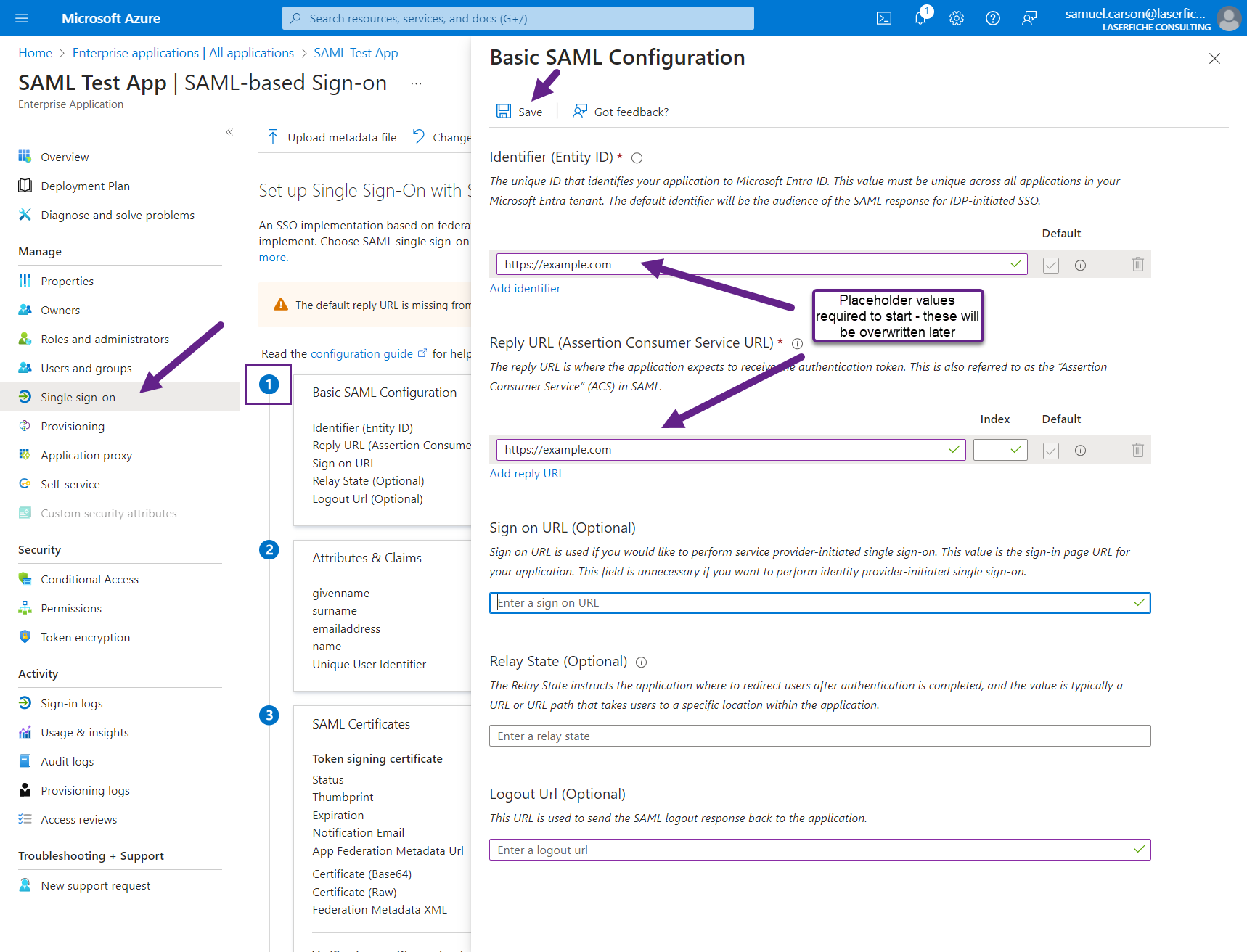Delete the reply URL https://example.com row
Viewport: 1247px width, 952px height.
(x=1137, y=450)
